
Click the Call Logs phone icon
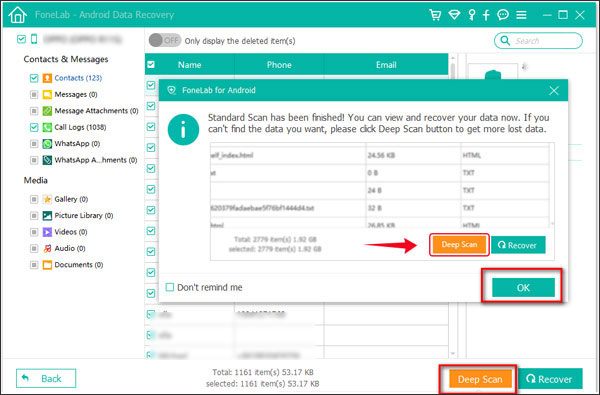pos(47,127)
